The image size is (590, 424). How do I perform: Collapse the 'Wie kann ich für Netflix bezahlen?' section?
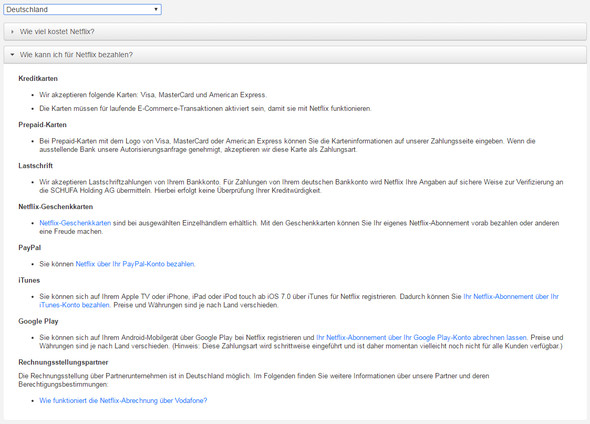tap(295, 55)
